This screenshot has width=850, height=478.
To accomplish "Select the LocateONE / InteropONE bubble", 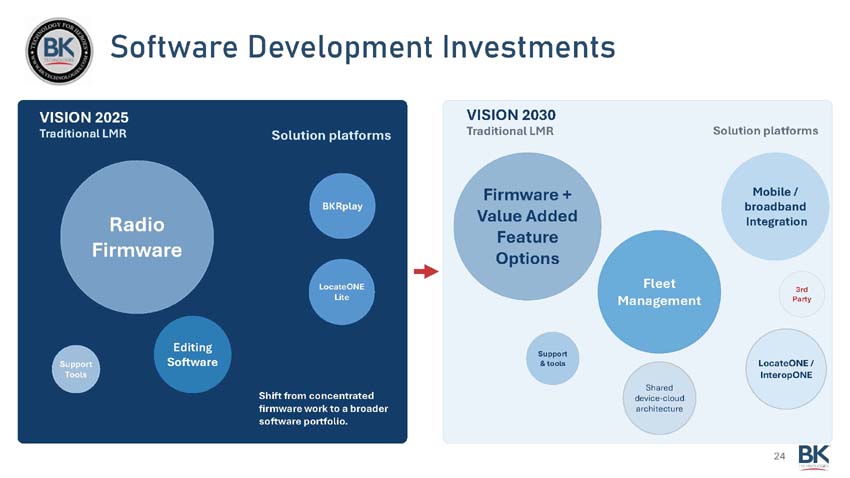I will pyautogui.click(x=785, y=369).
